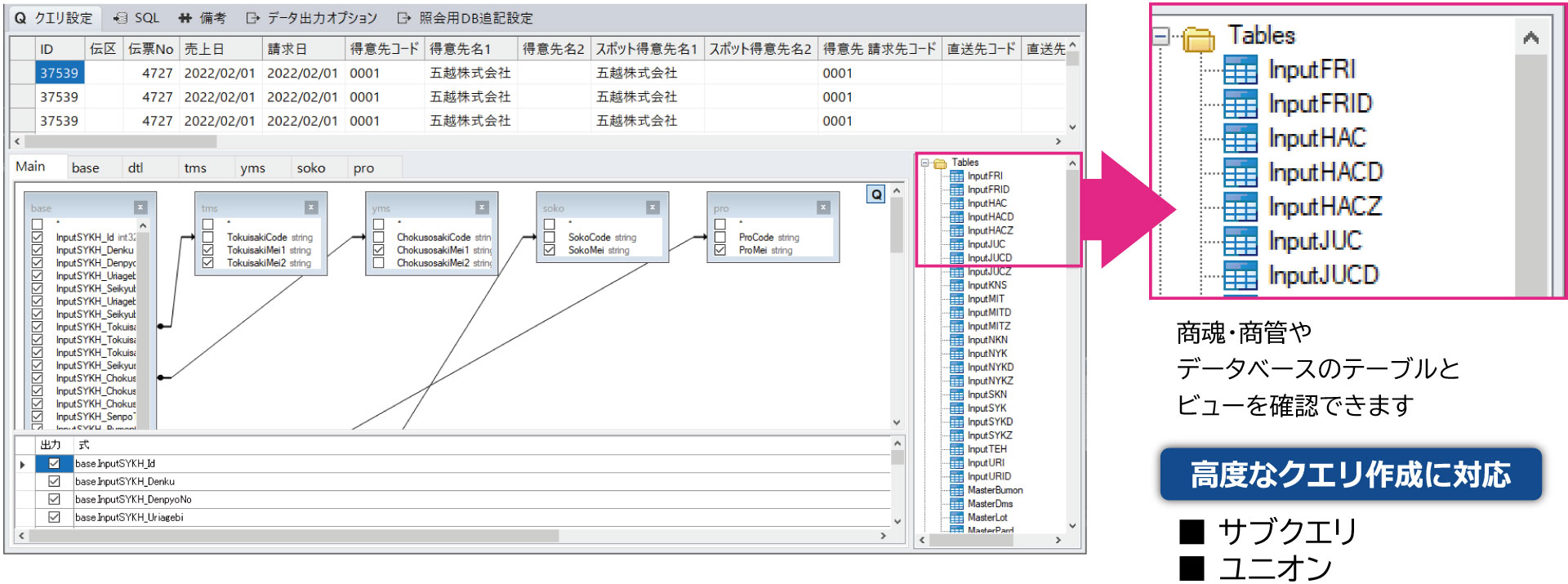This screenshot has height=584, width=1568.
Task: Collapse the enlarged Tables tree node
Action: pyautogui.click(x=1160, y=36)
